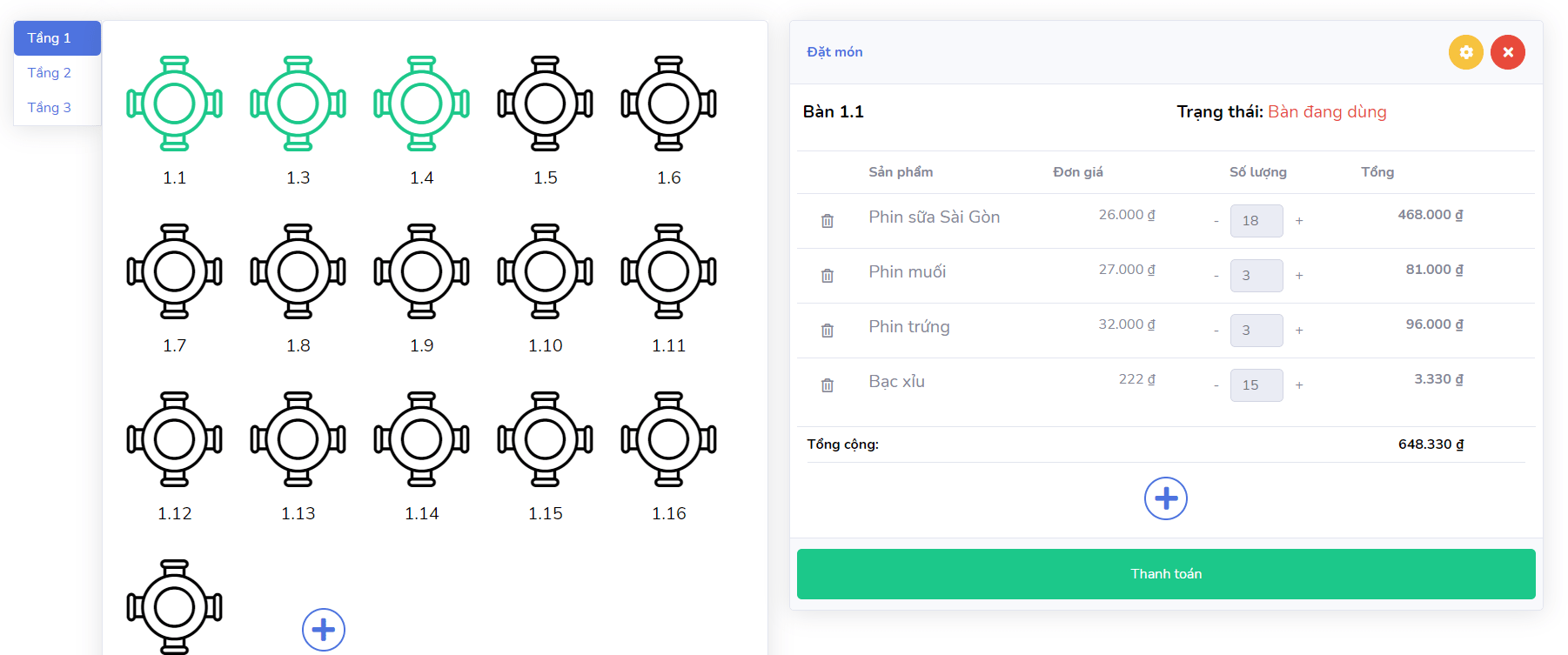Select table 1.9 icon
Image resolution: width=1568 pixels, height=655 pixels.
[x=421, y=271]
